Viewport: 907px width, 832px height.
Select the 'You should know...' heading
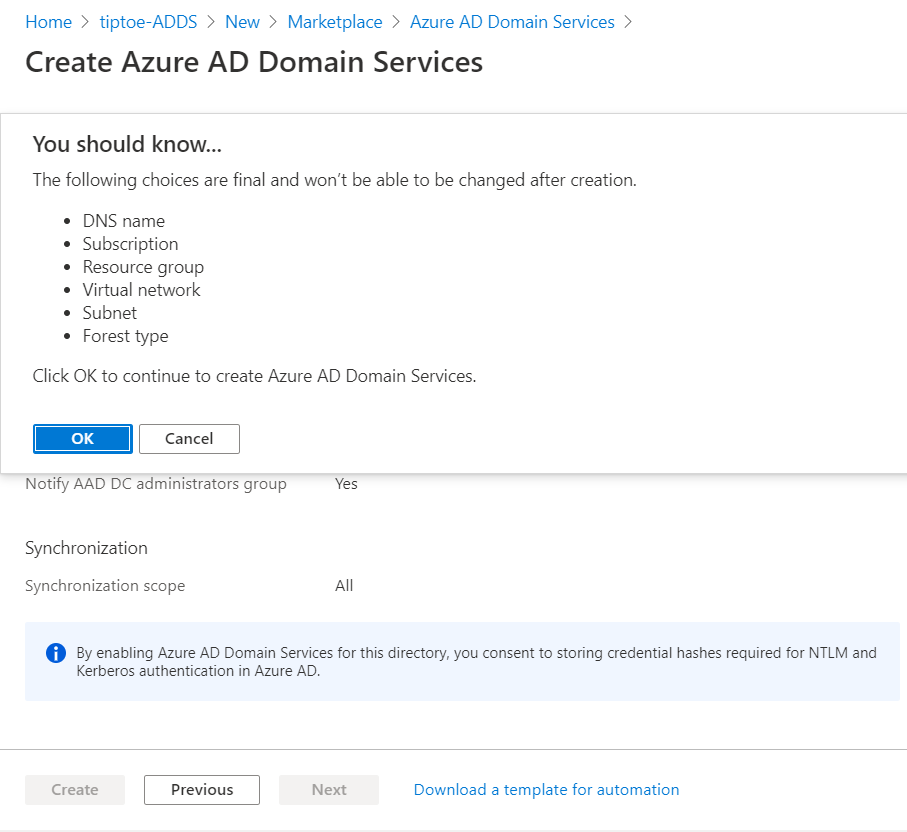point(127,144)
